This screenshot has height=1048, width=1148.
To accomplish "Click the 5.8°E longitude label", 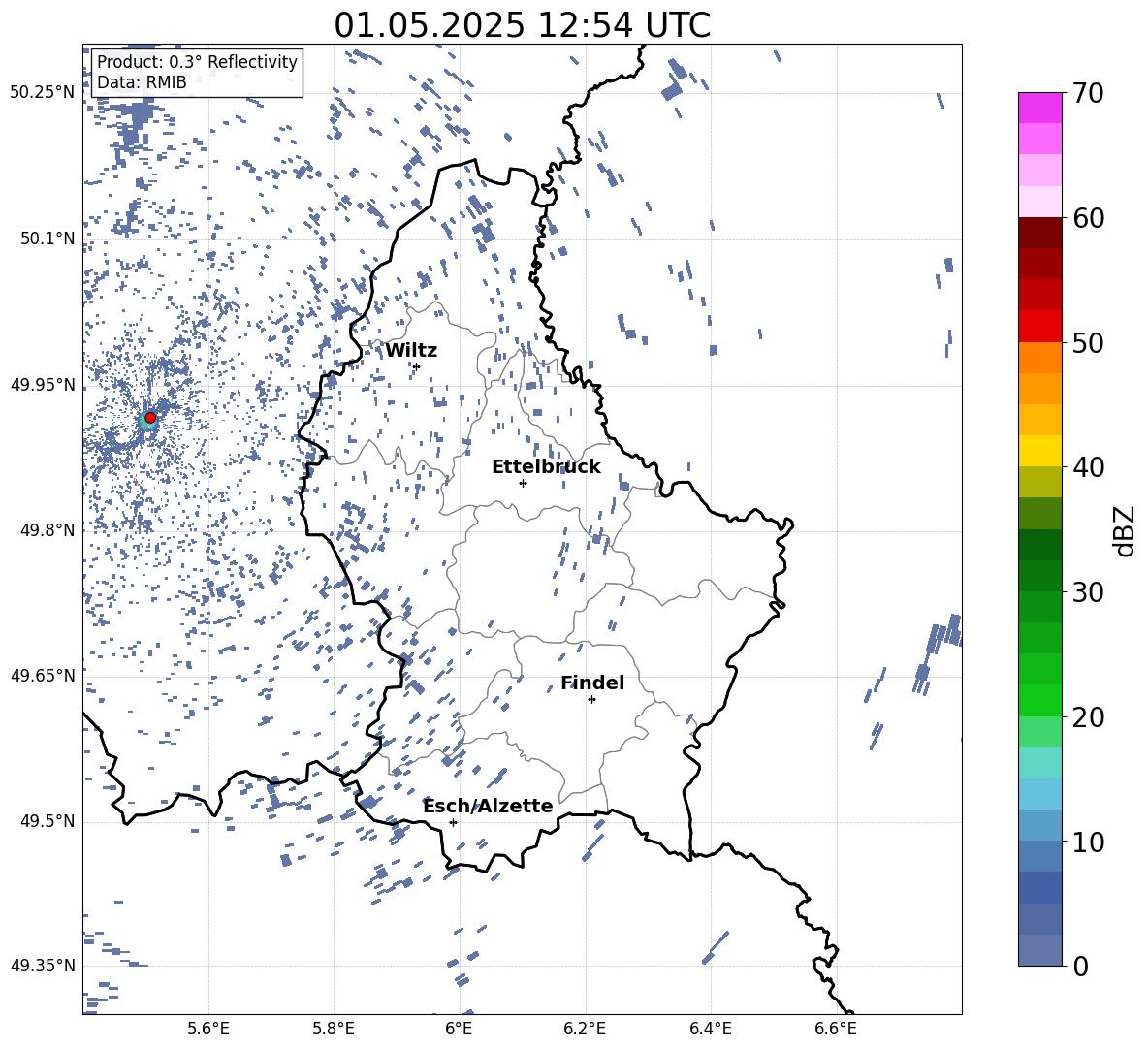I will (x=334, y=1029).
